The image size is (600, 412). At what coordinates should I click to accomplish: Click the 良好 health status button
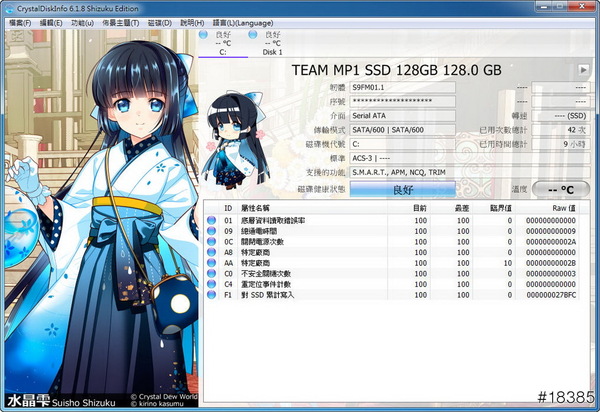(402, 189)
